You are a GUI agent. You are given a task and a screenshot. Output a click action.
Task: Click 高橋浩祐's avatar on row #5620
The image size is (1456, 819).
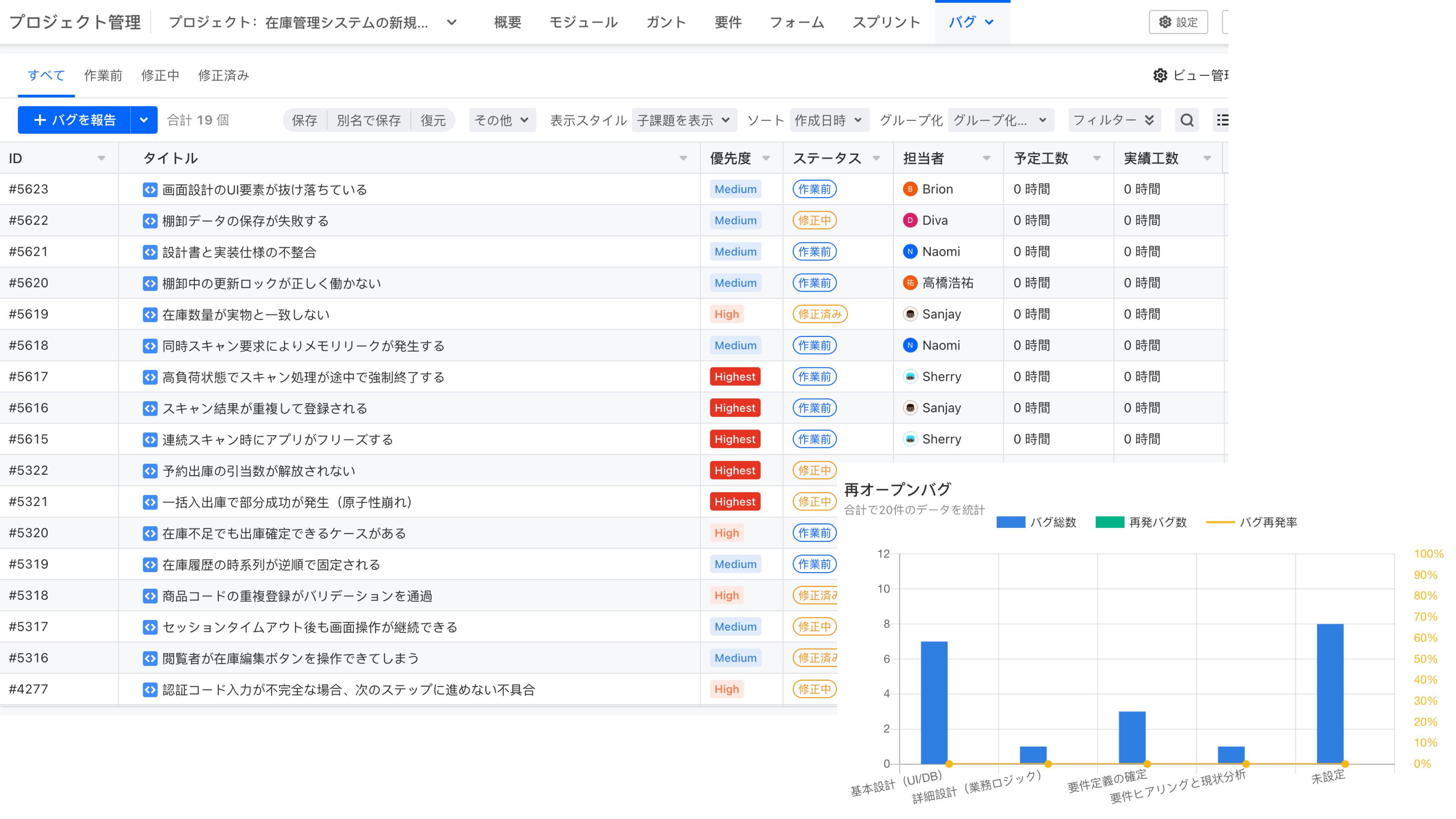coord(910,282)
